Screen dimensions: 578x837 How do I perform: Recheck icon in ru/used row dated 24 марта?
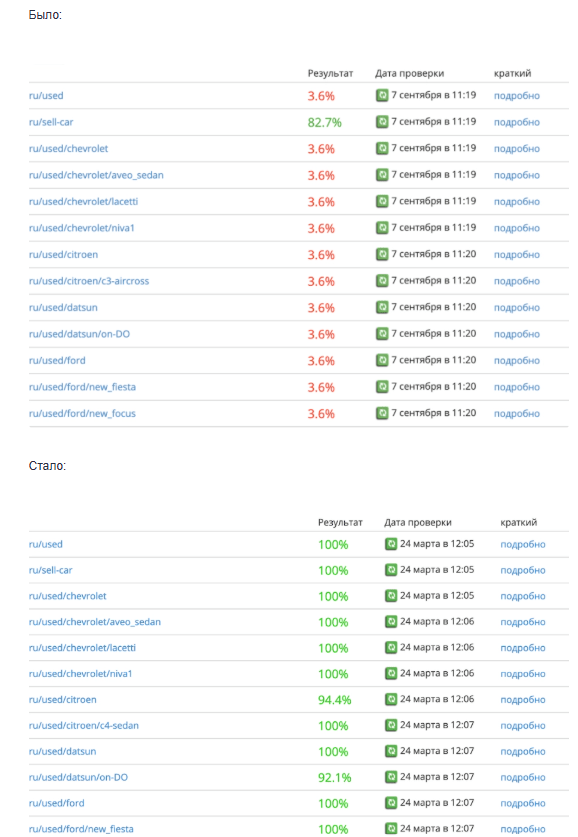coord(391,544)
